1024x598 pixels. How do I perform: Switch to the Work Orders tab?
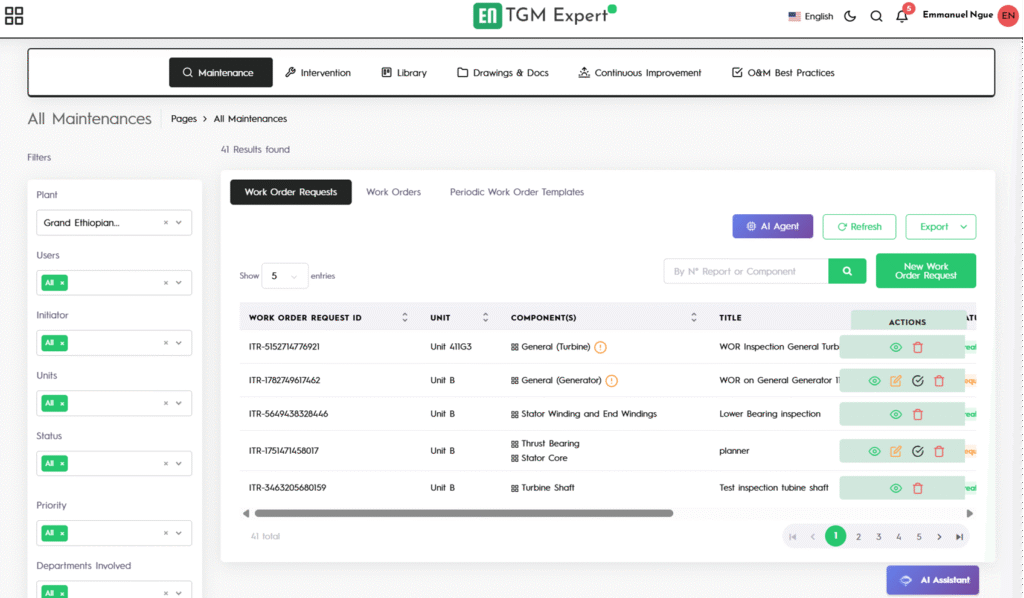393,192
